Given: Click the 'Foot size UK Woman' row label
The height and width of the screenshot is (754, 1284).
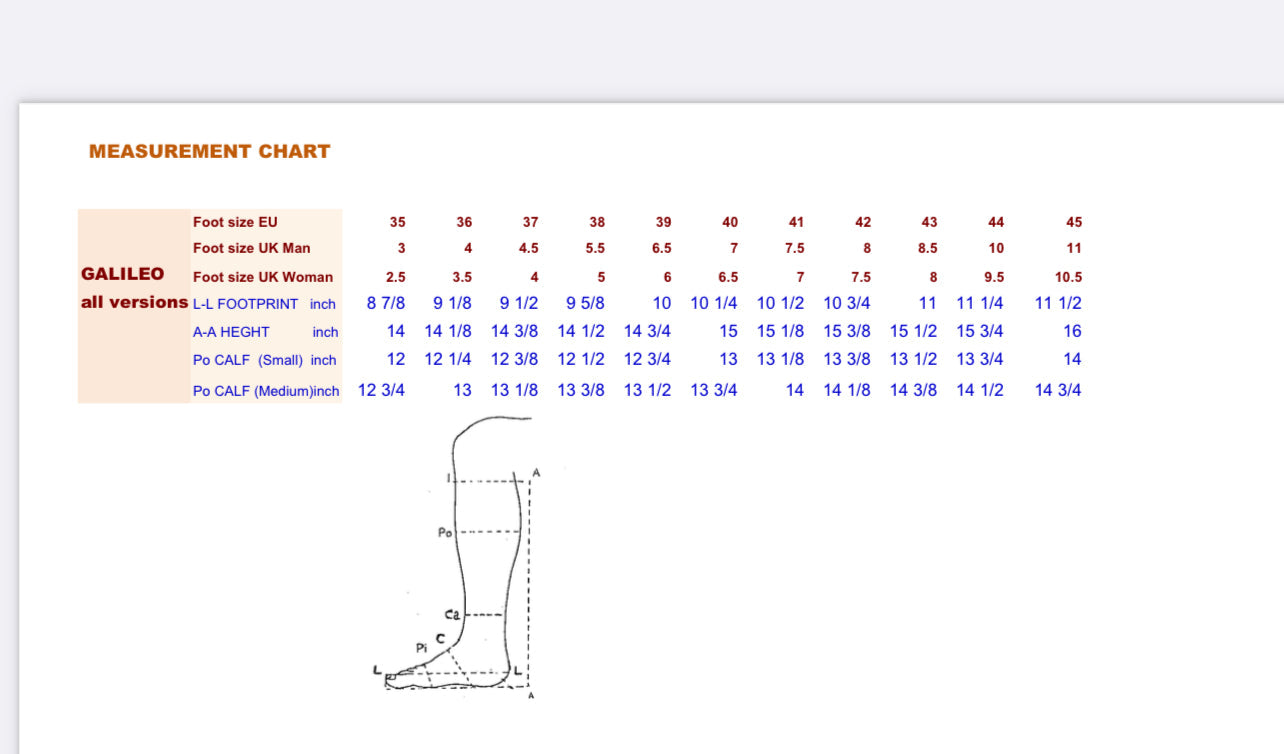Looking at the screenshot, I should tap(263, 277).
